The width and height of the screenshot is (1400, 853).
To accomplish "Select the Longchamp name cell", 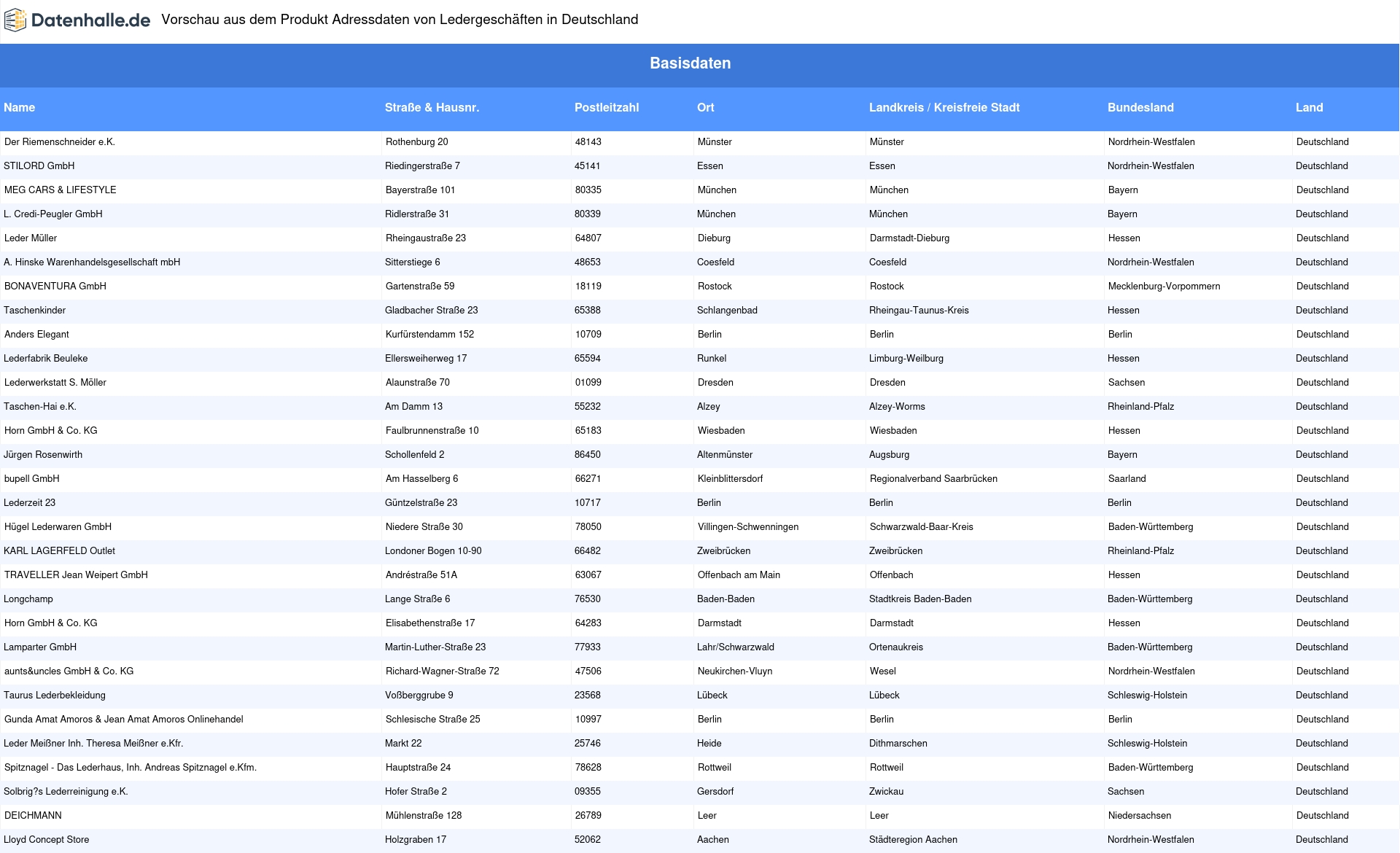I will coord(28,599).
